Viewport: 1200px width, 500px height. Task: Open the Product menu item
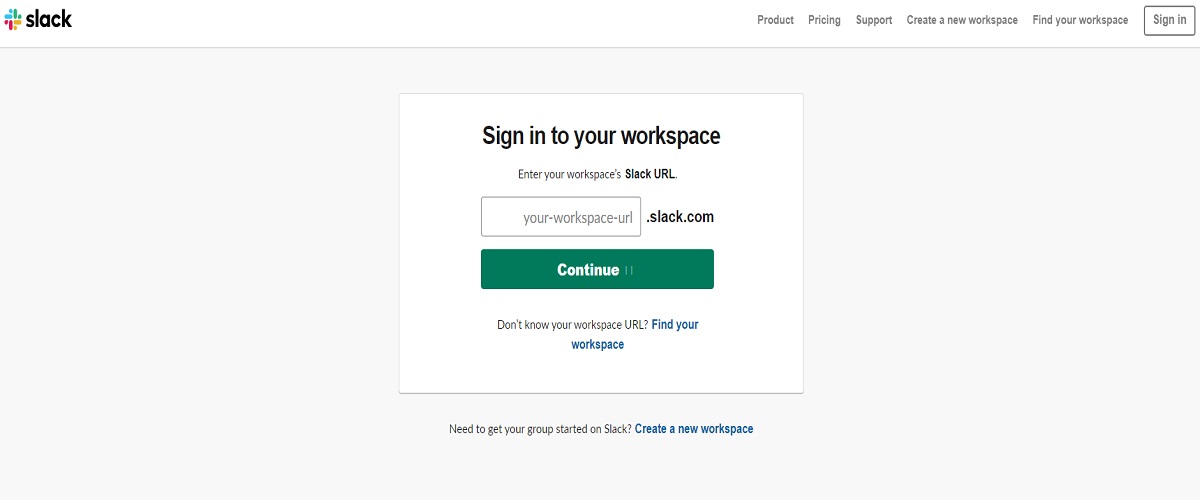775,20
